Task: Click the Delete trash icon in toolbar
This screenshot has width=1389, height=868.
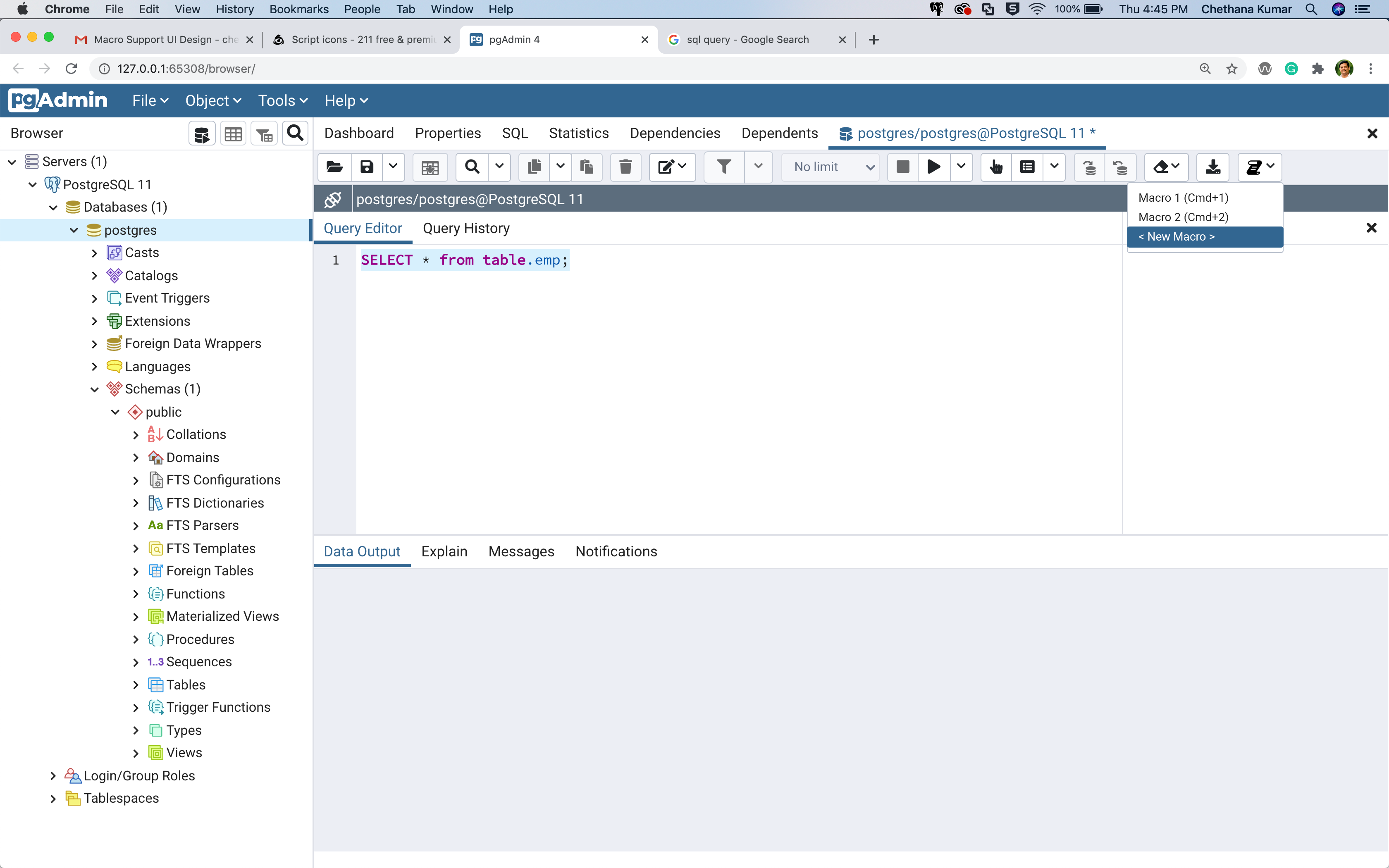Action: [x=625, y=167]
